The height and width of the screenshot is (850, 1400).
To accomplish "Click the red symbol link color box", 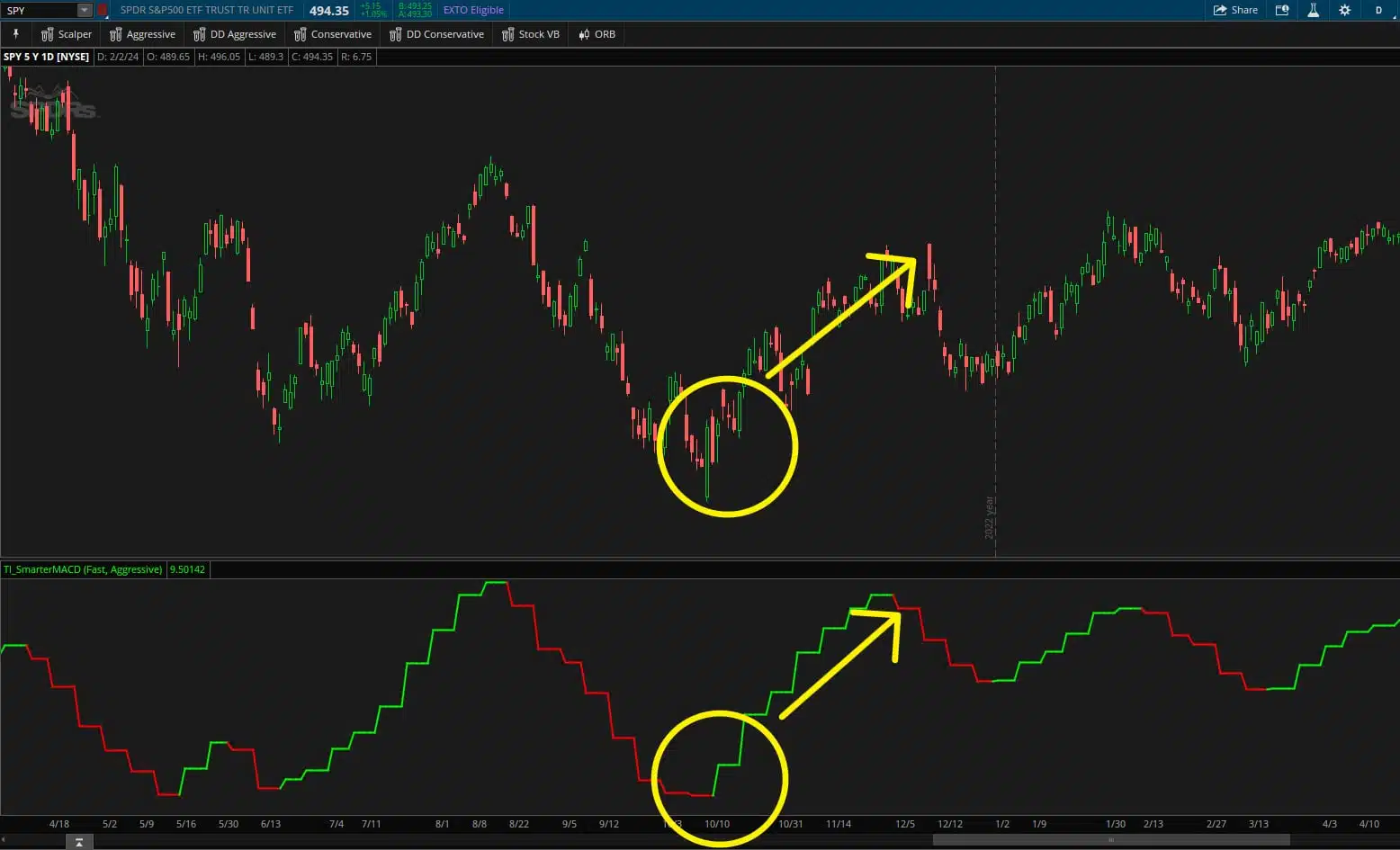I will pos(102,10).
